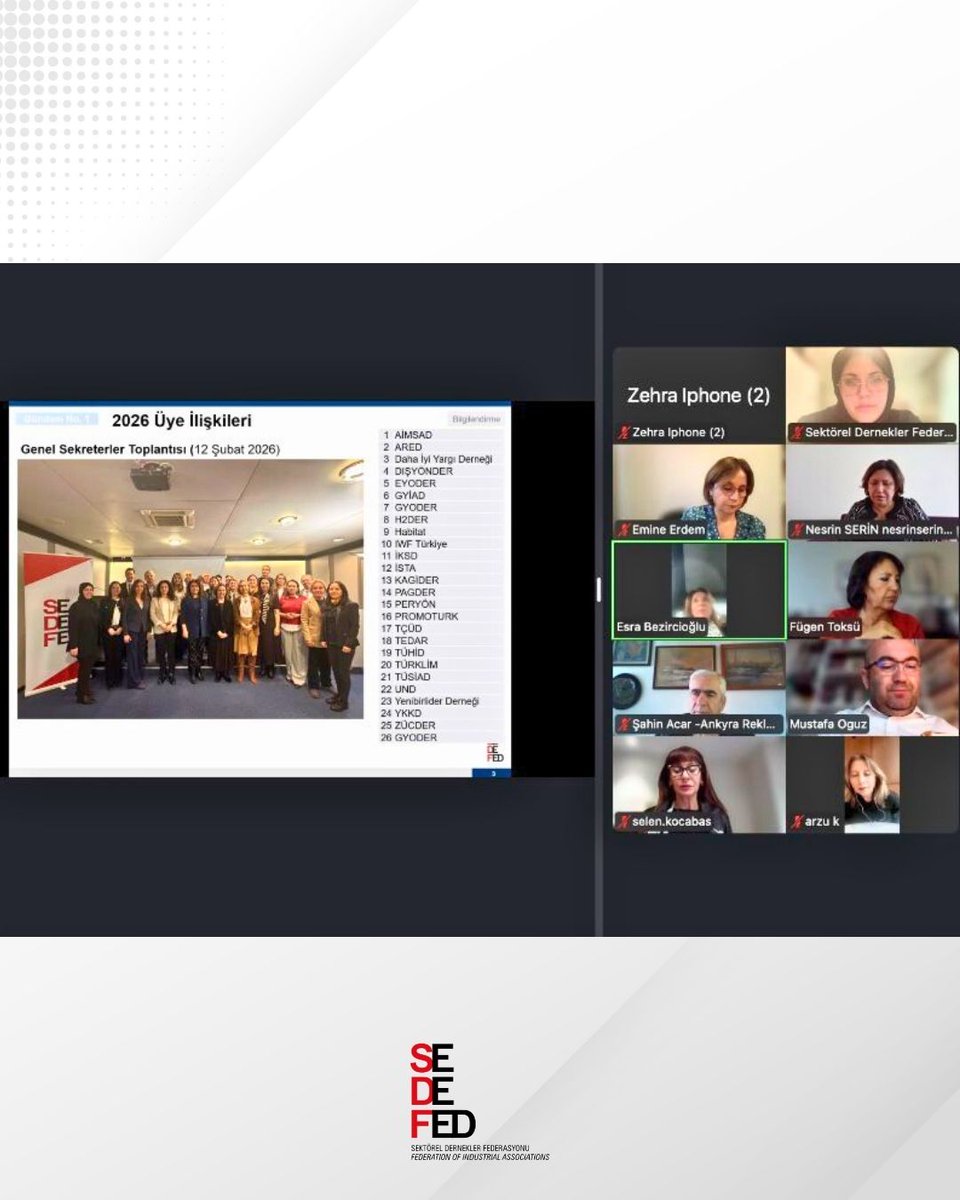The image size is (960, 1200).
Task: Select Zehra Iphone (2) participant tile
Action: pos(699,395)
